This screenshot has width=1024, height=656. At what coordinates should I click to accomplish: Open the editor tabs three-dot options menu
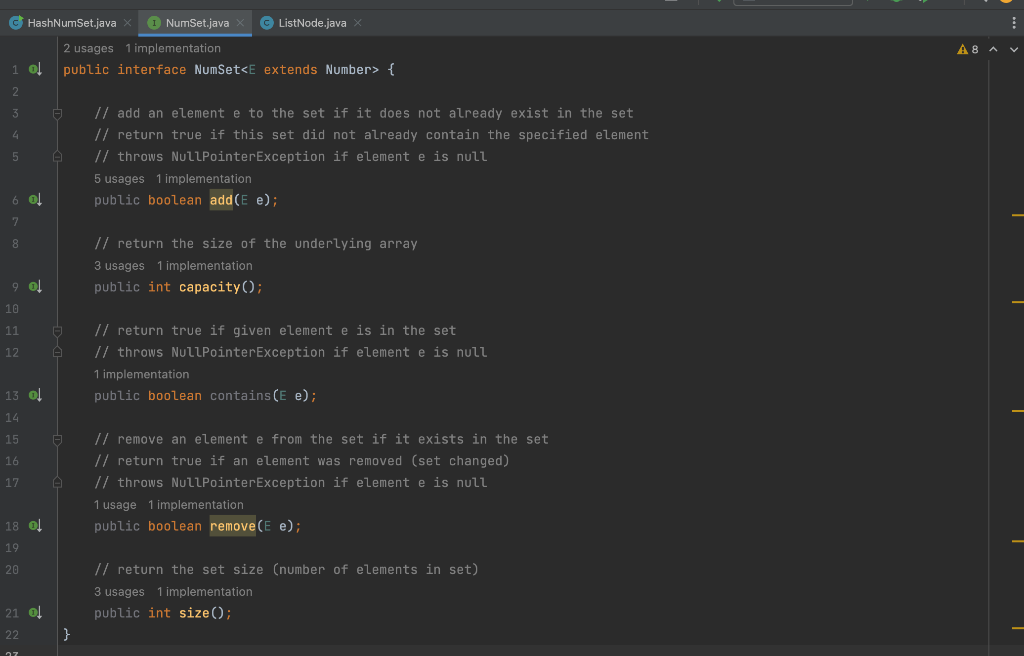1014,23
